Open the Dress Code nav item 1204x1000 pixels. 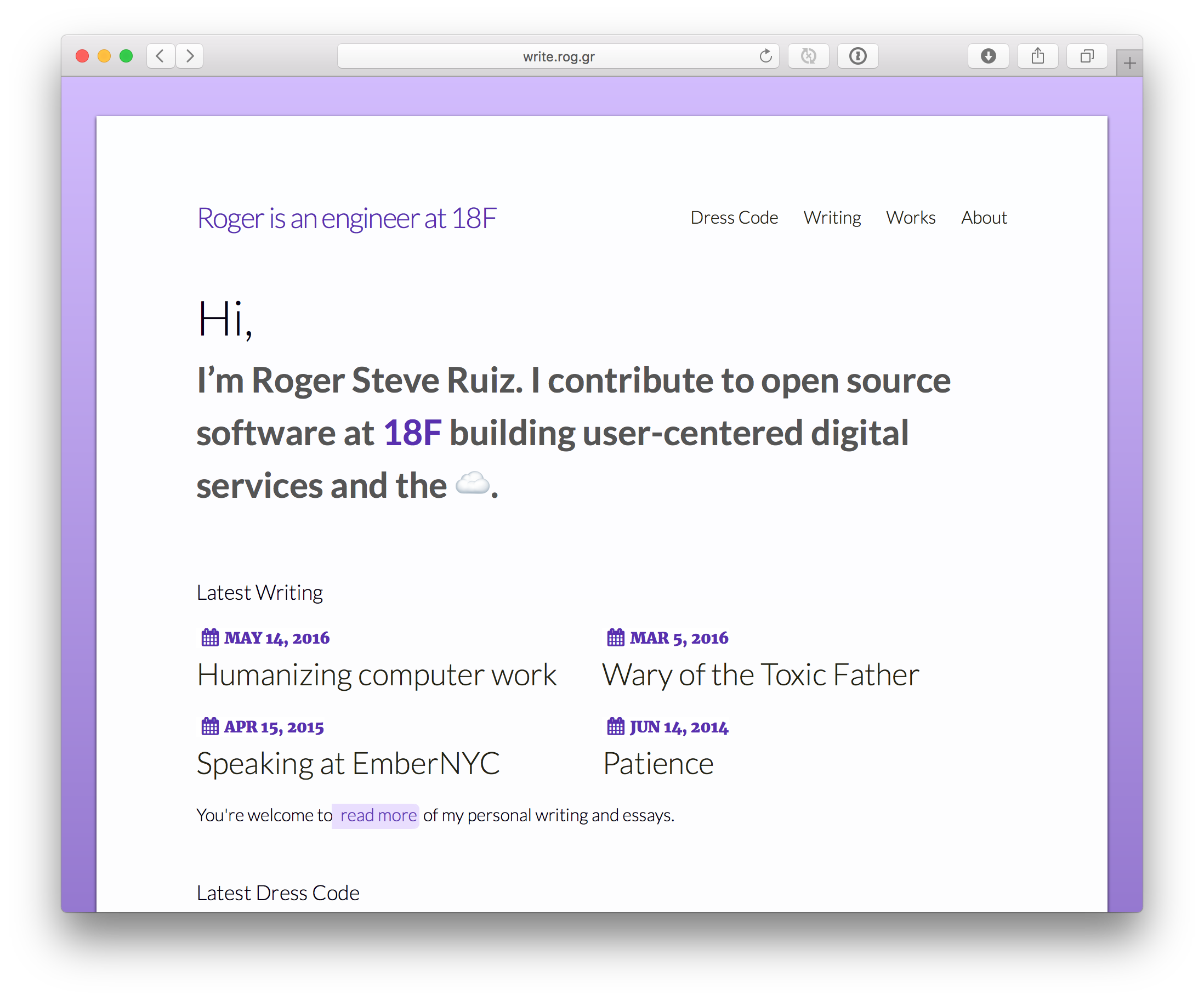click(x=734, y=218)
